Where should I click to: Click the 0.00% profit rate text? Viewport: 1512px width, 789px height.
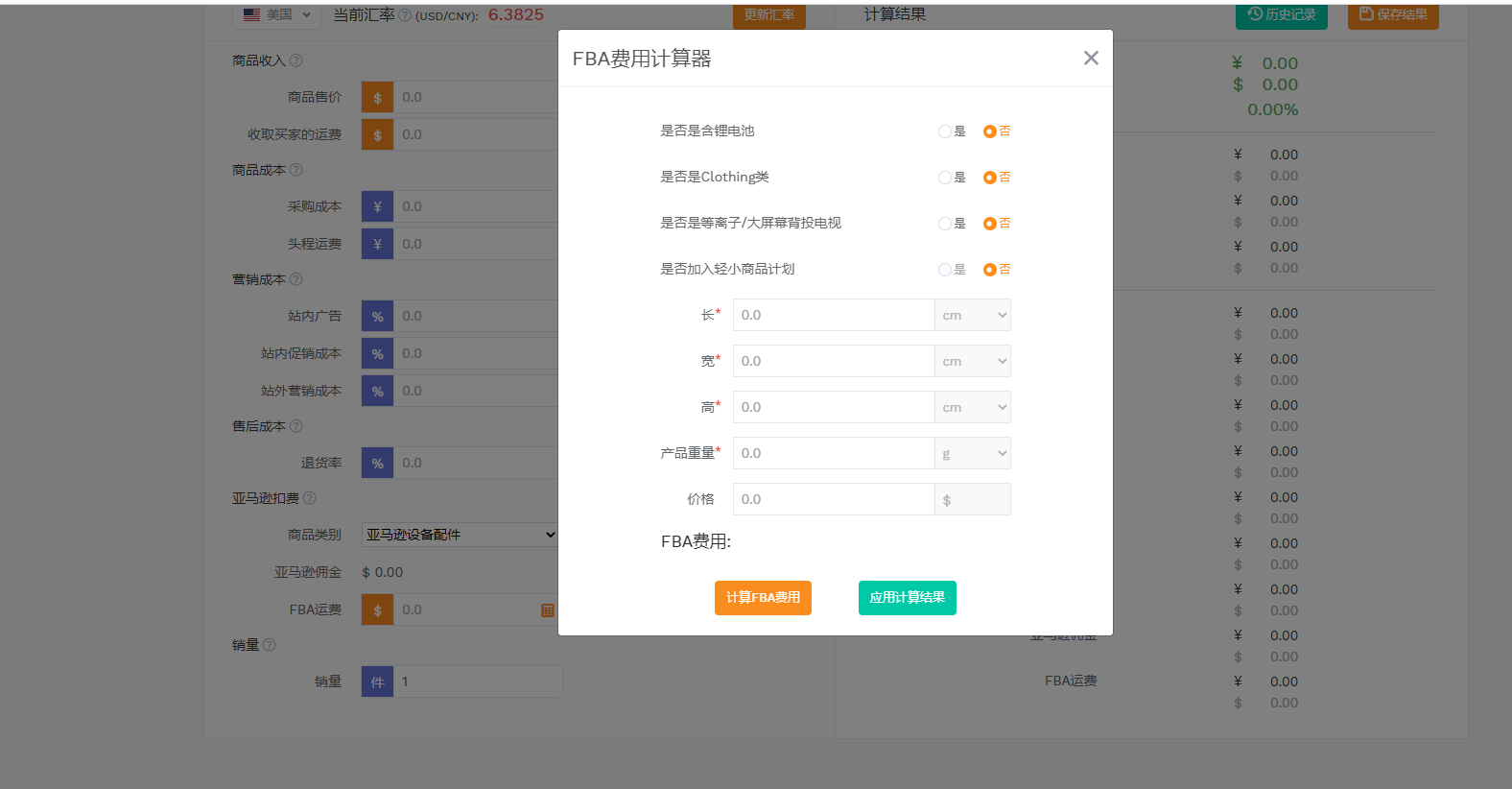tap(1272, 109)
